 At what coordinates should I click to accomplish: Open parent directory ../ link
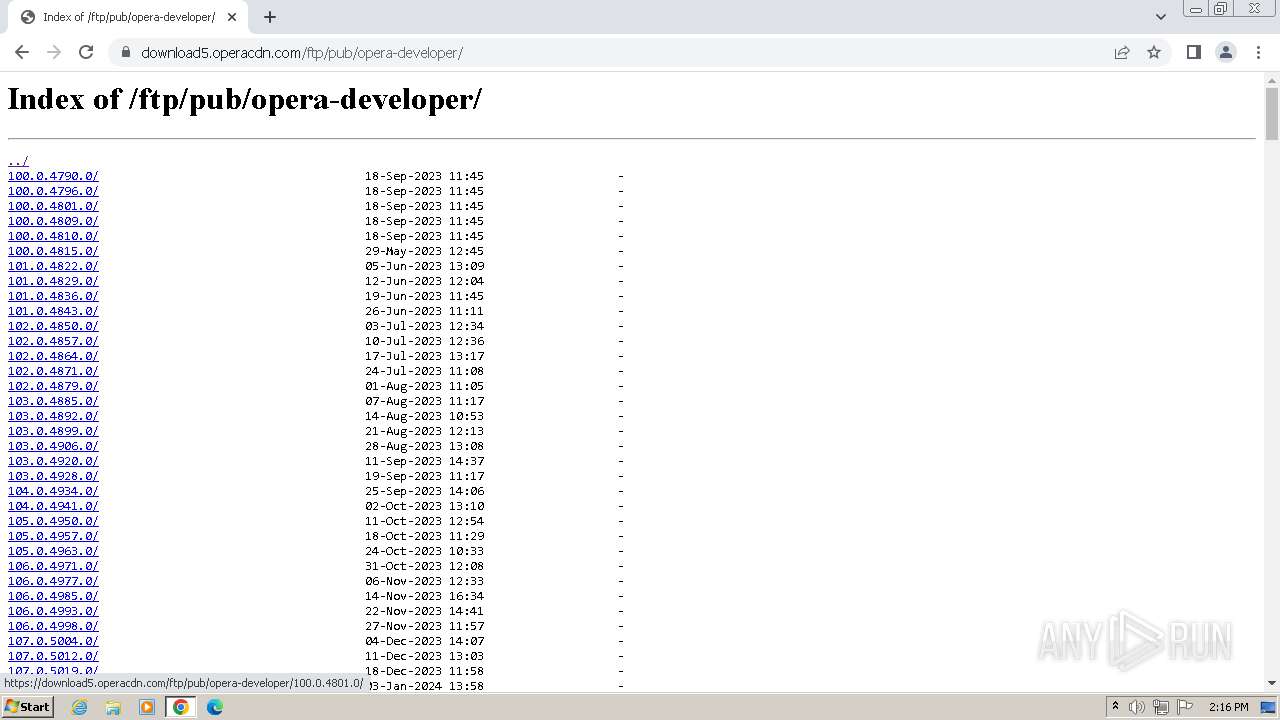tap(18, 161)
